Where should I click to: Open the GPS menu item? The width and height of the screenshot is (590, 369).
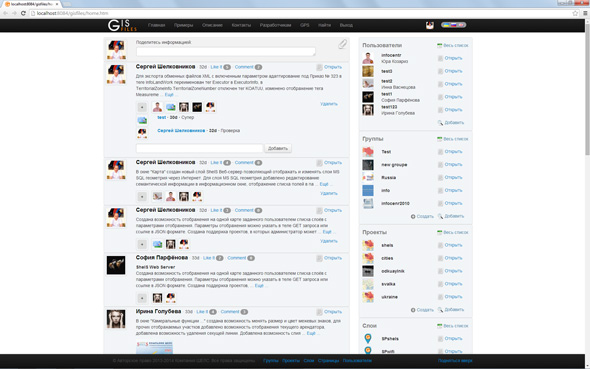(304, 25)
